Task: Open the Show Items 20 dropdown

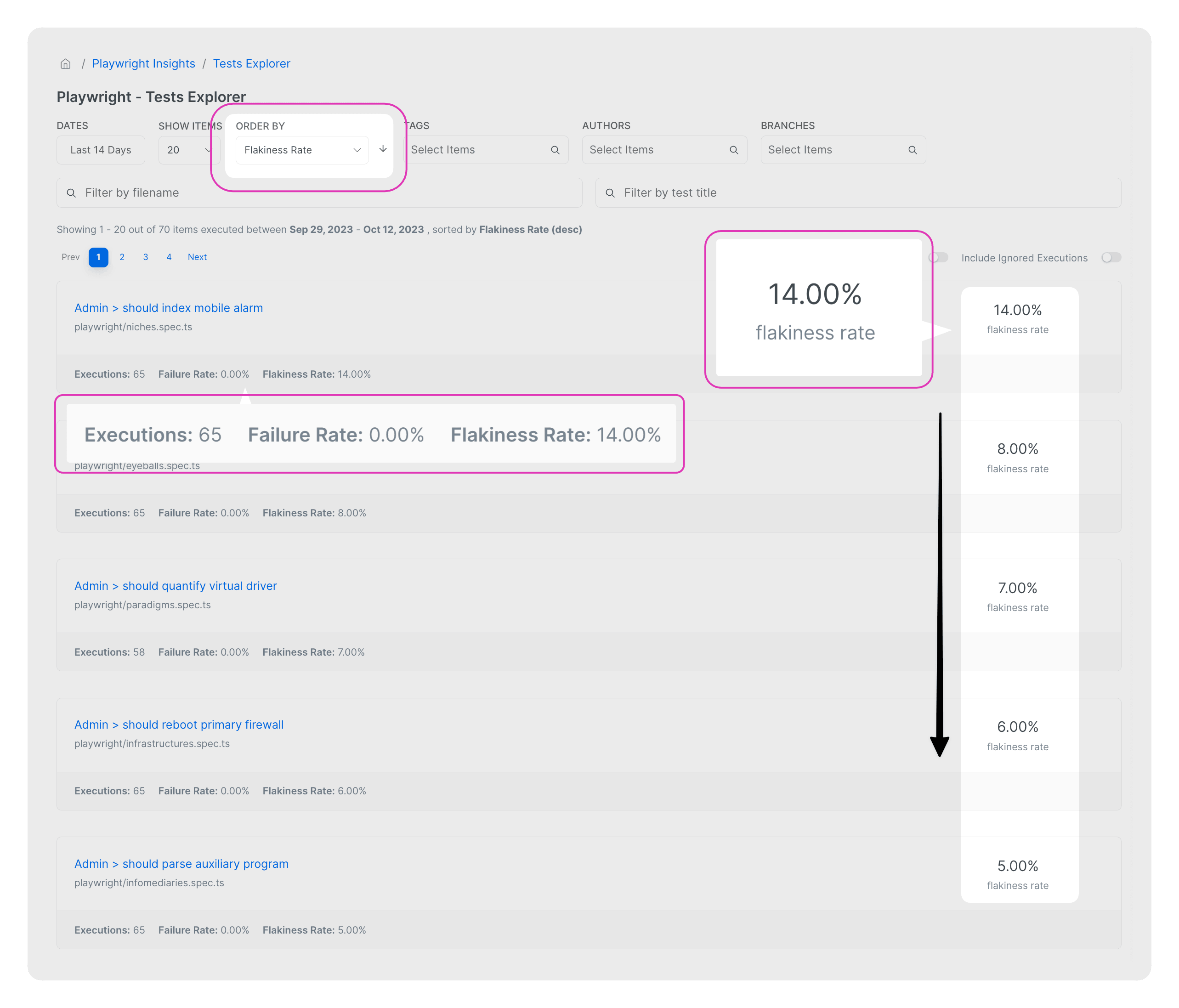Action: point(189,150)
